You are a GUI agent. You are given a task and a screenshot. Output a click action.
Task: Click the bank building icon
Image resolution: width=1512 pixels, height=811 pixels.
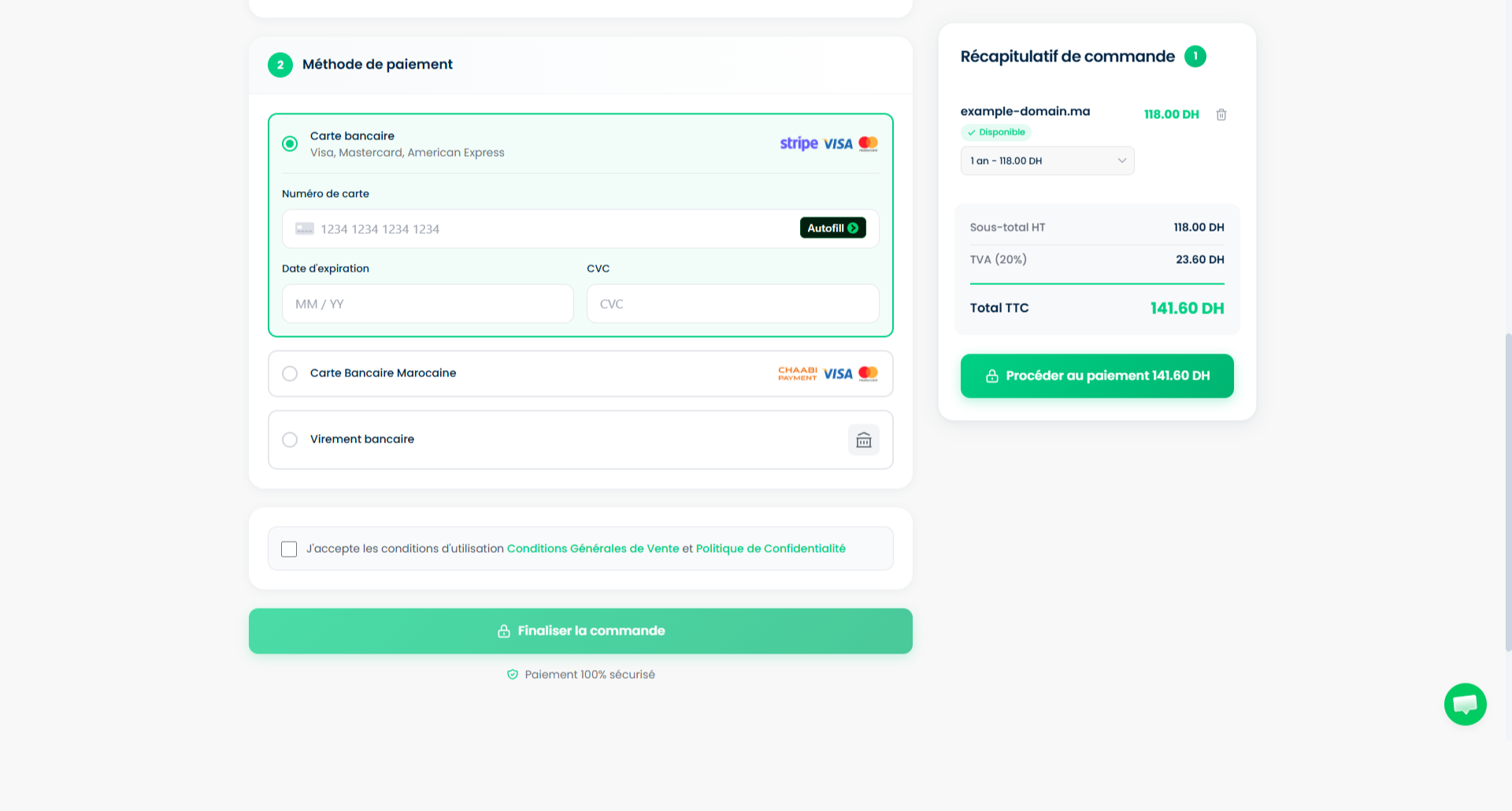point(864,440)
